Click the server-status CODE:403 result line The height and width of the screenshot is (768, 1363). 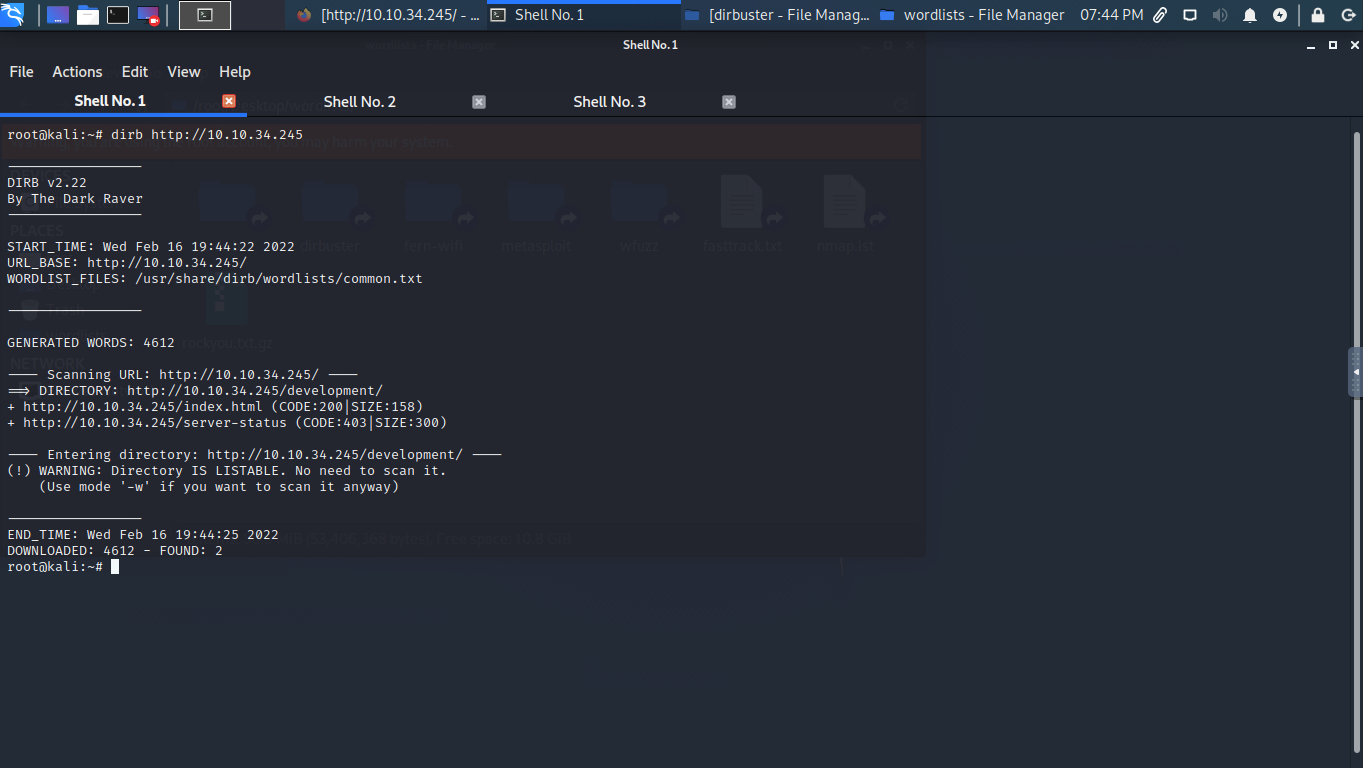click(x=227, y=422)
